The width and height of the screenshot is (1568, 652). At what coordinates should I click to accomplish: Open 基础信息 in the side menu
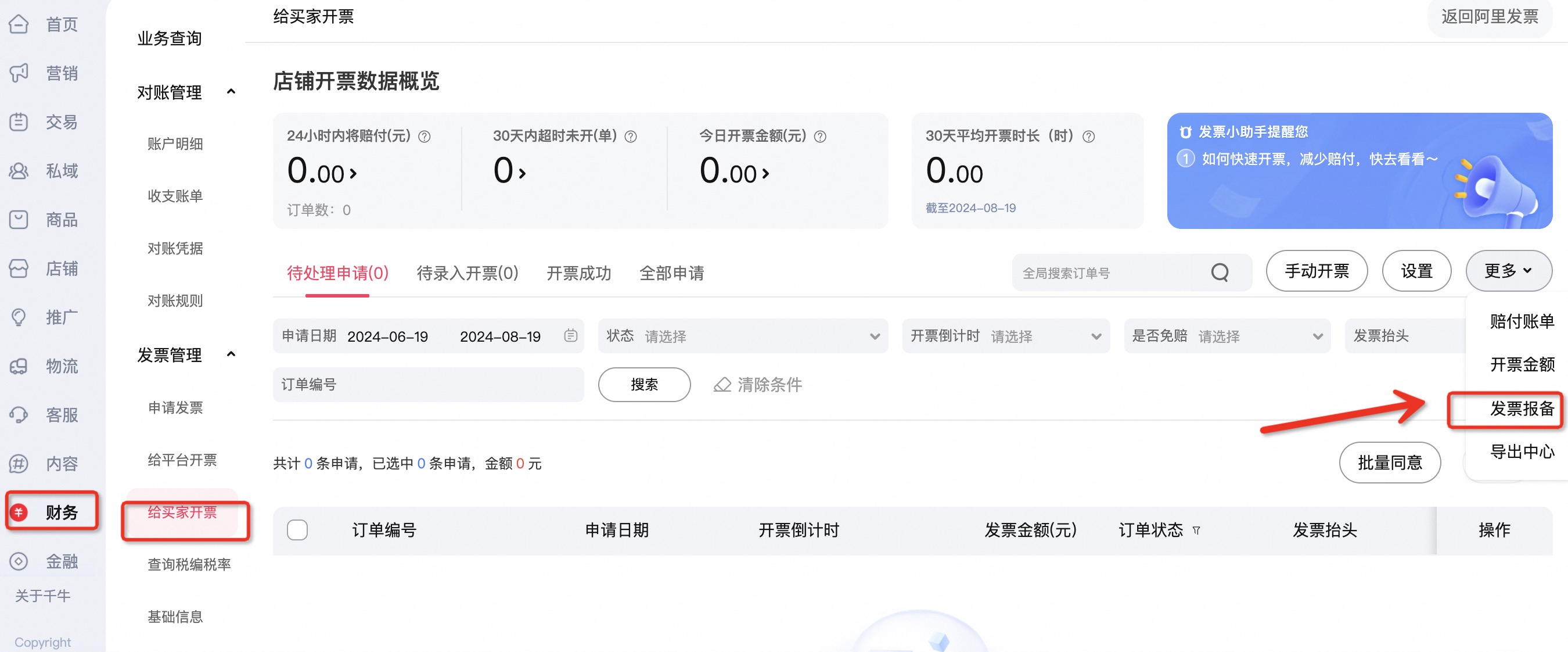tap(175, 617)
